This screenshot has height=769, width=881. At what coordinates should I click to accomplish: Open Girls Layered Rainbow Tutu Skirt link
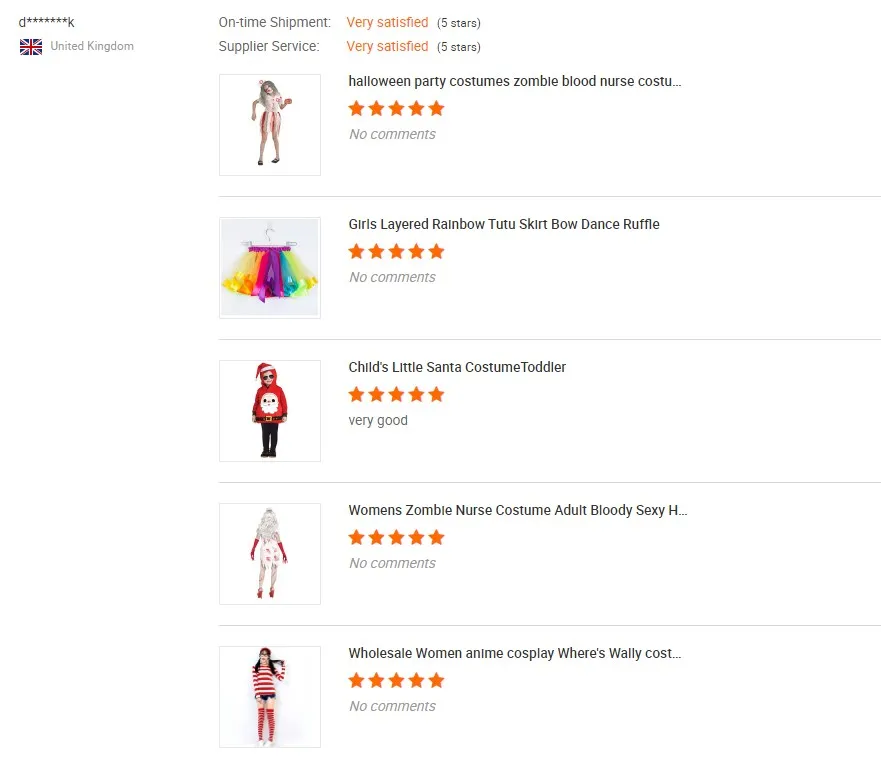(x=504, y=224)
